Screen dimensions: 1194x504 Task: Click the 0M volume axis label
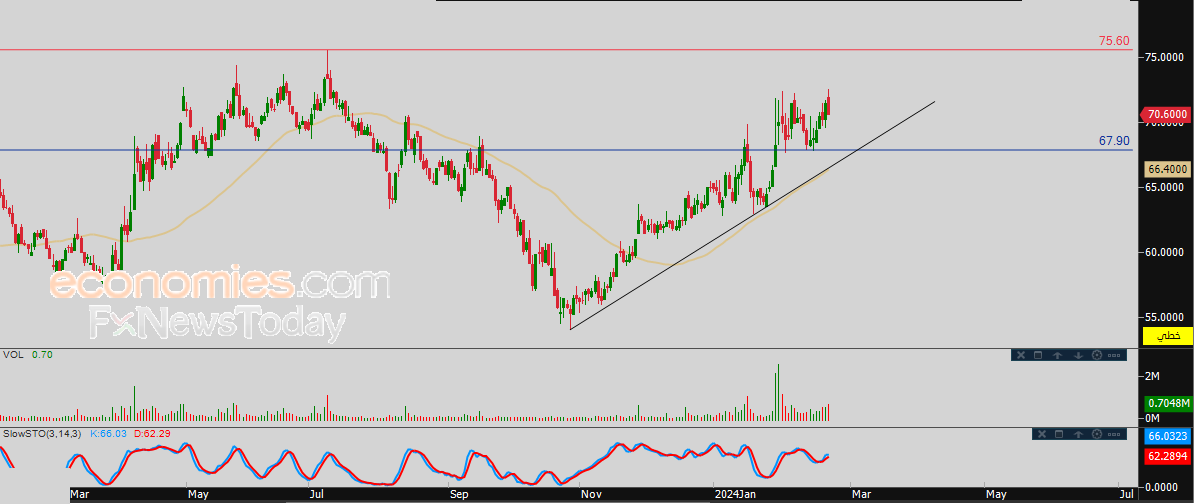tap(1152, 419)
